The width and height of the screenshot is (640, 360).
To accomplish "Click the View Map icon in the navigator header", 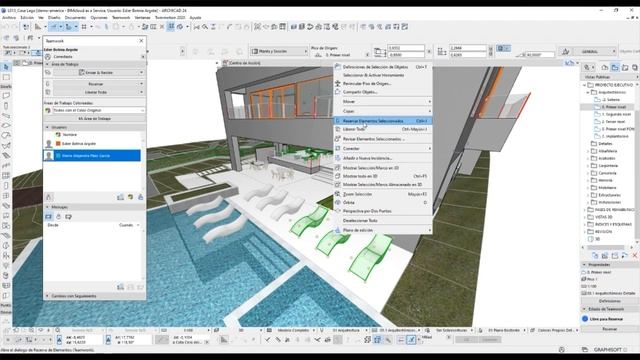I will [615, 67].
